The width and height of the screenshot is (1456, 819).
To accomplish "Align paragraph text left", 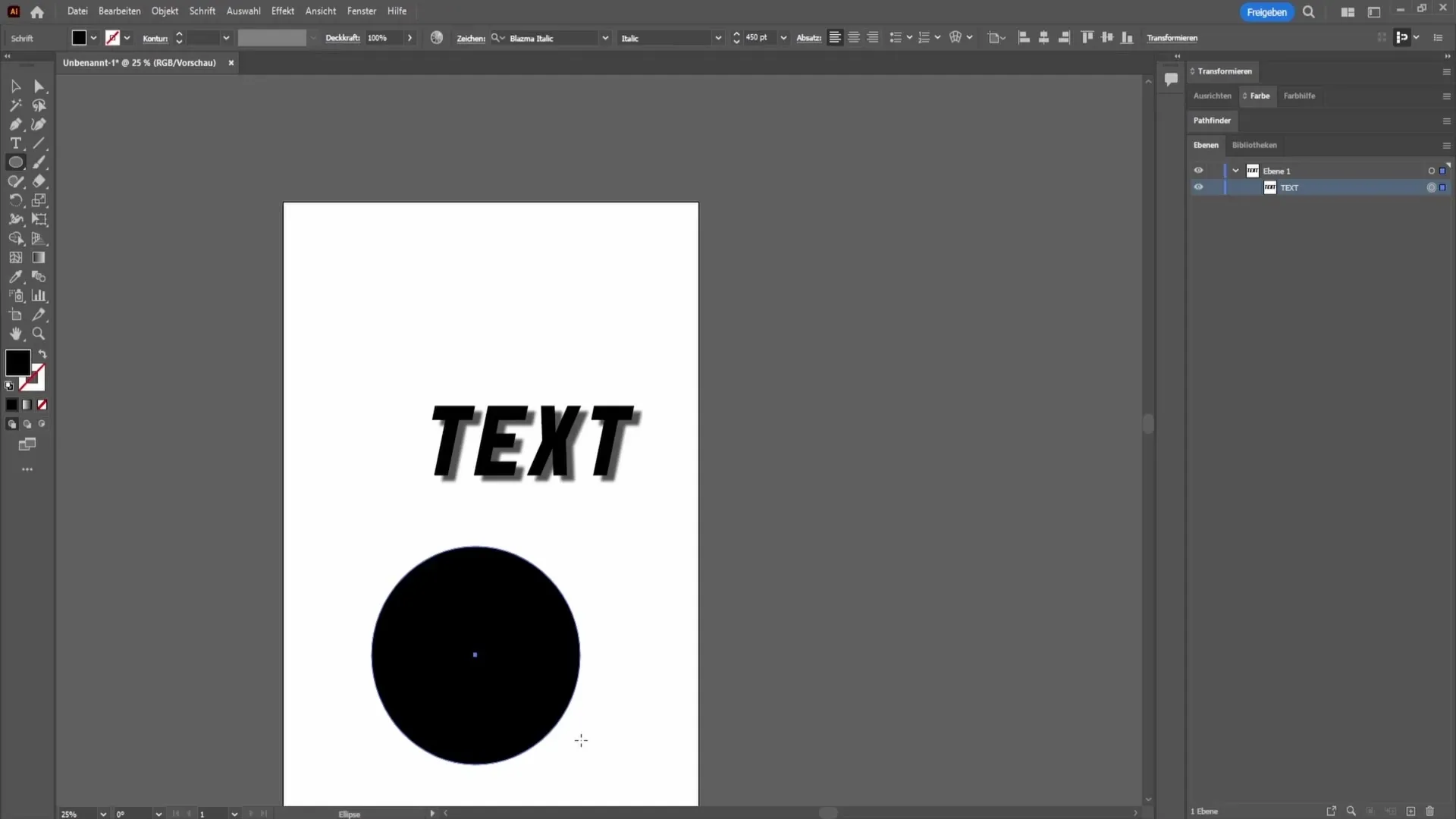I will point(835,37).
